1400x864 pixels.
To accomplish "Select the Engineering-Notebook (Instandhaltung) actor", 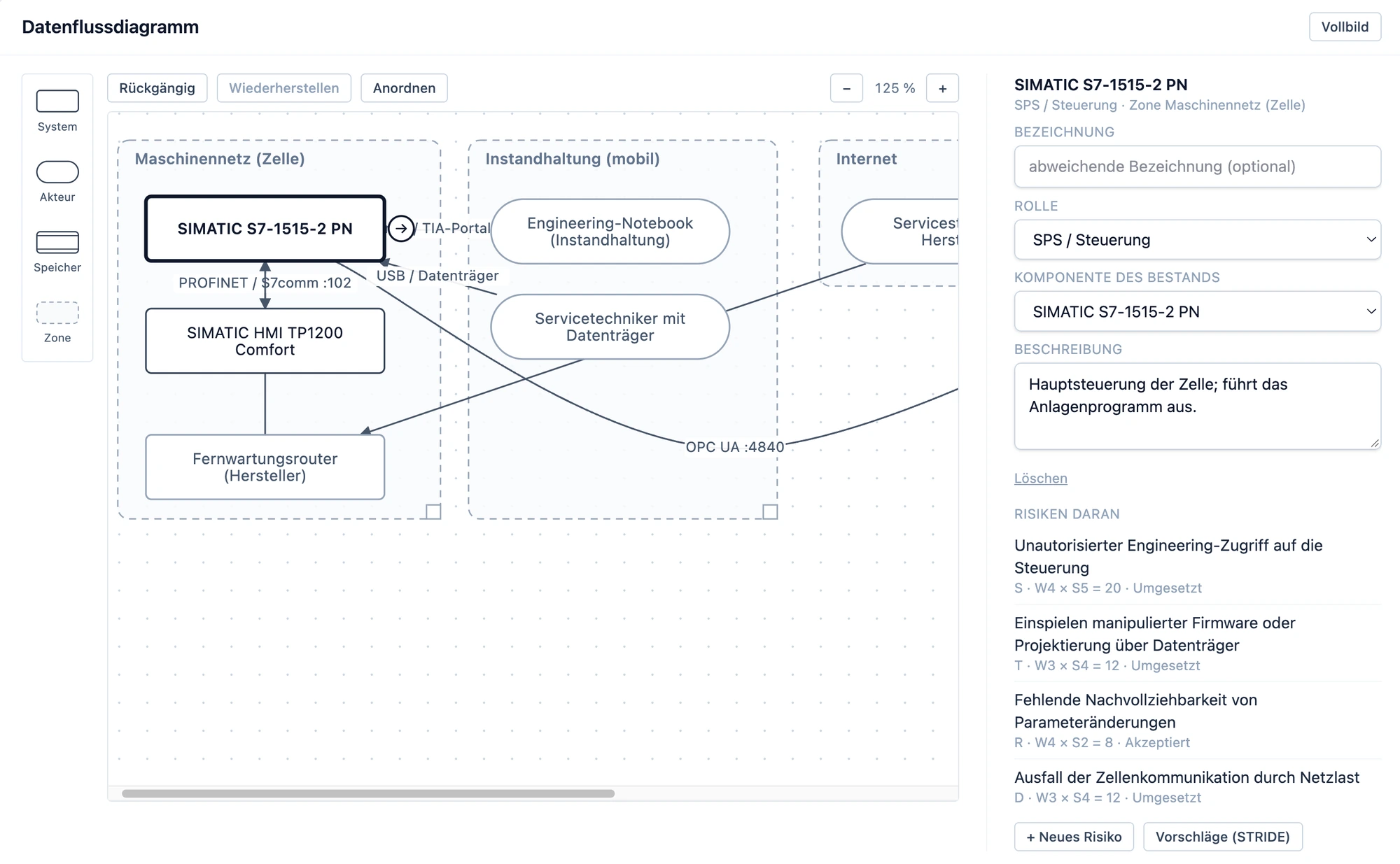I will coord(610,232).
